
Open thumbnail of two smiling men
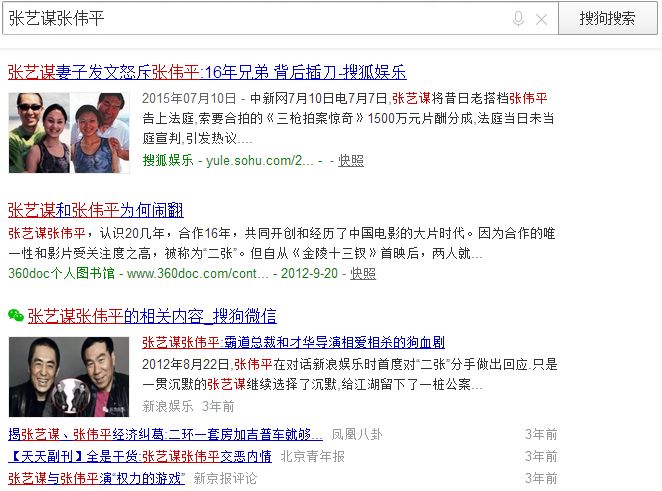[x=69, y=377]
